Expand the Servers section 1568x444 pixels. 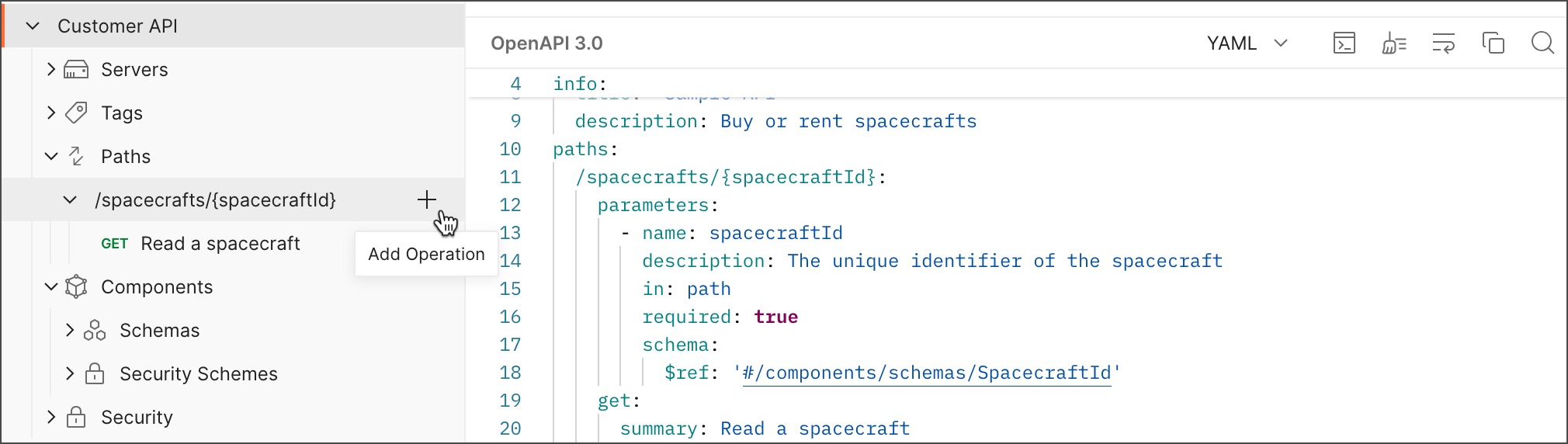tap(51, 70)
